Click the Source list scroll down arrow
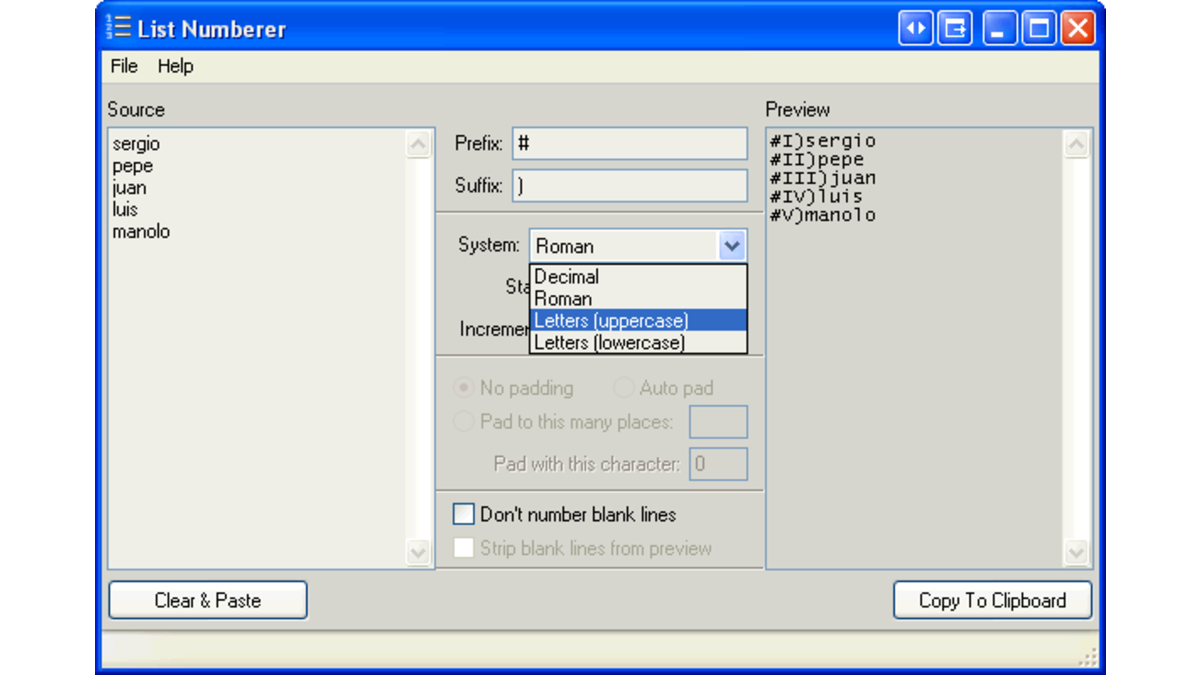 pos(419,552)
